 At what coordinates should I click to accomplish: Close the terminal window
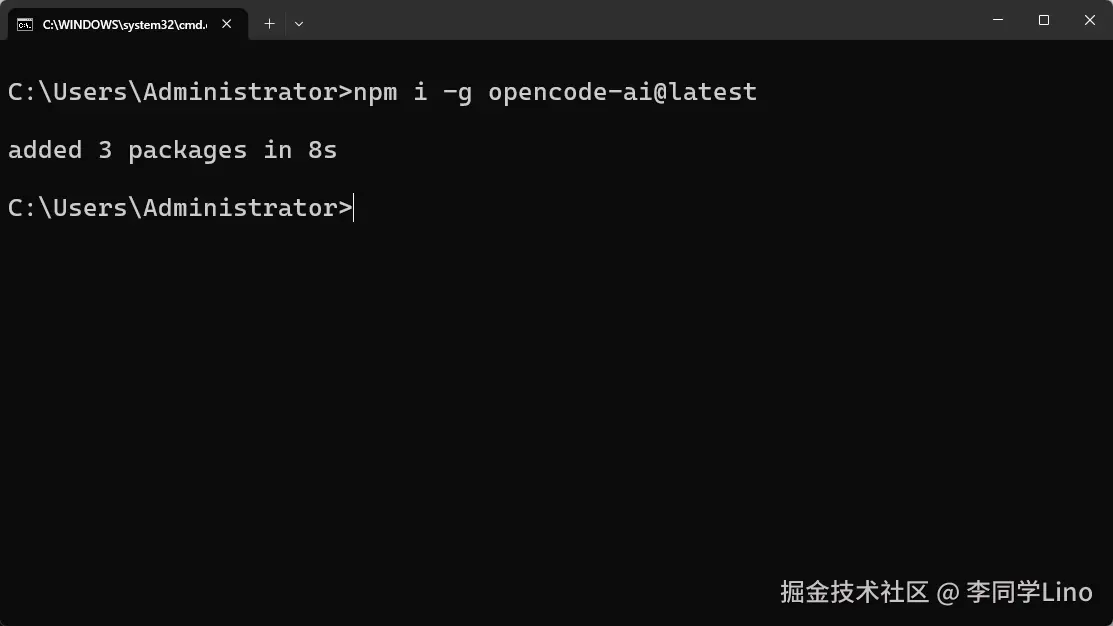pyautogui.click(x=1090, y=20)
